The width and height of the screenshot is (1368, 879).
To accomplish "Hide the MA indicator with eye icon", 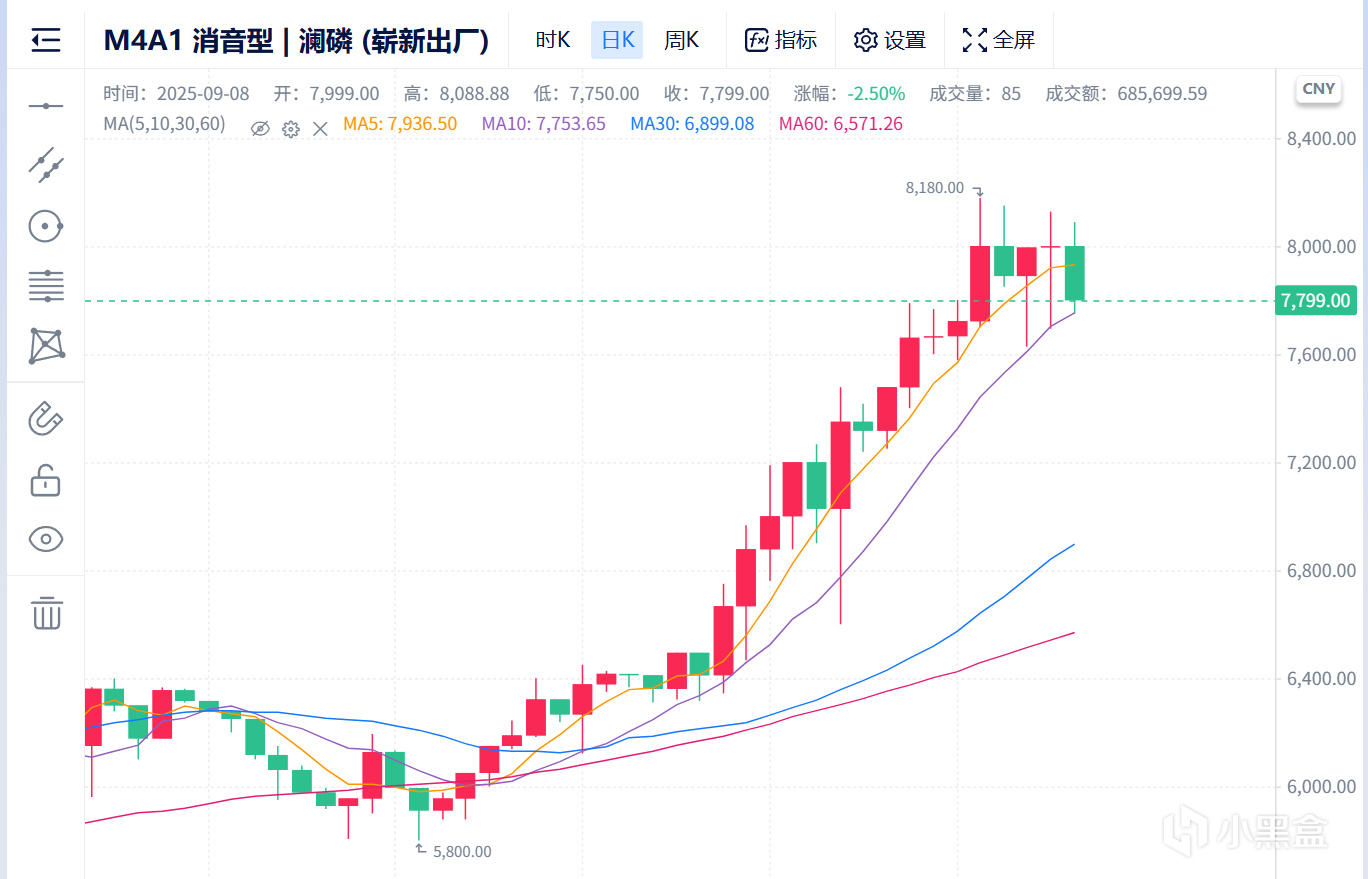I will (x=260, y=128).
